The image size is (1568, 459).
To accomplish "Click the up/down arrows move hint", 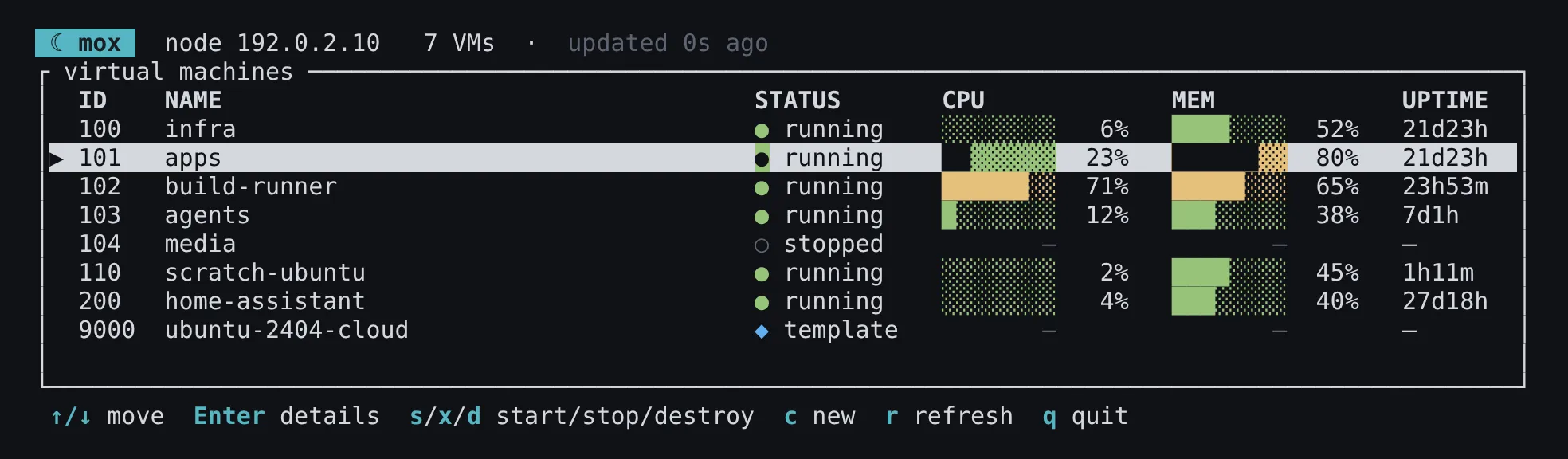I will pyautogui.click(x=108, y=416).
